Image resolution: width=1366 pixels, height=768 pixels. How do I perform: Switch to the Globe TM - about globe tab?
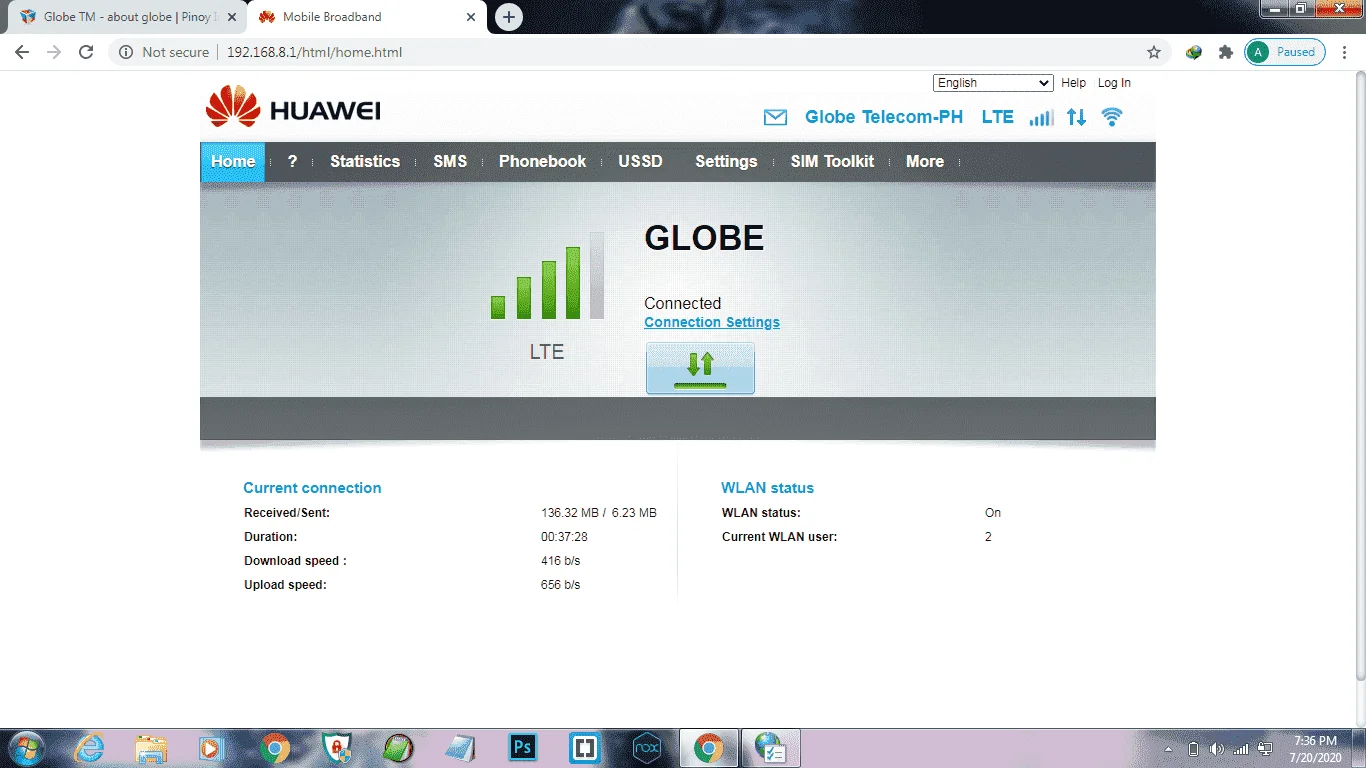point(126,17)
